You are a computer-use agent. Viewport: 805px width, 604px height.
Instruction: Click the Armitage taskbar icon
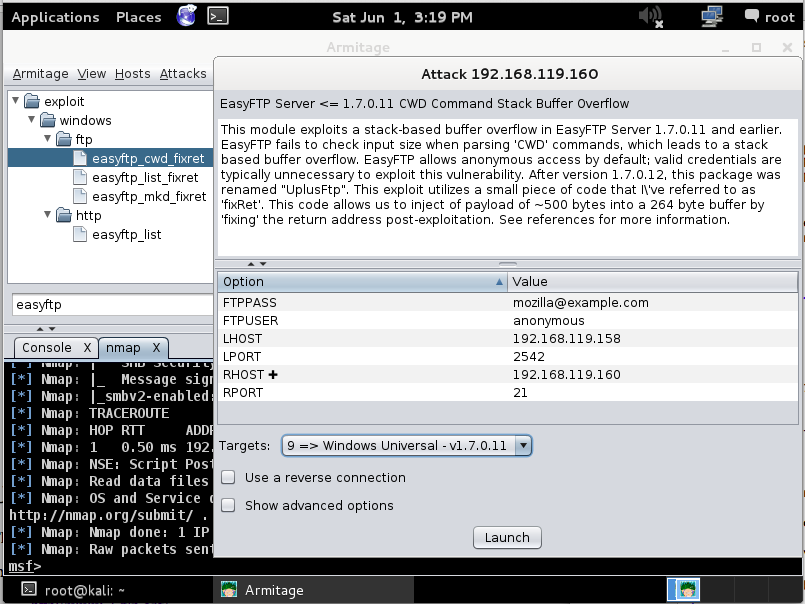point(229,590)
